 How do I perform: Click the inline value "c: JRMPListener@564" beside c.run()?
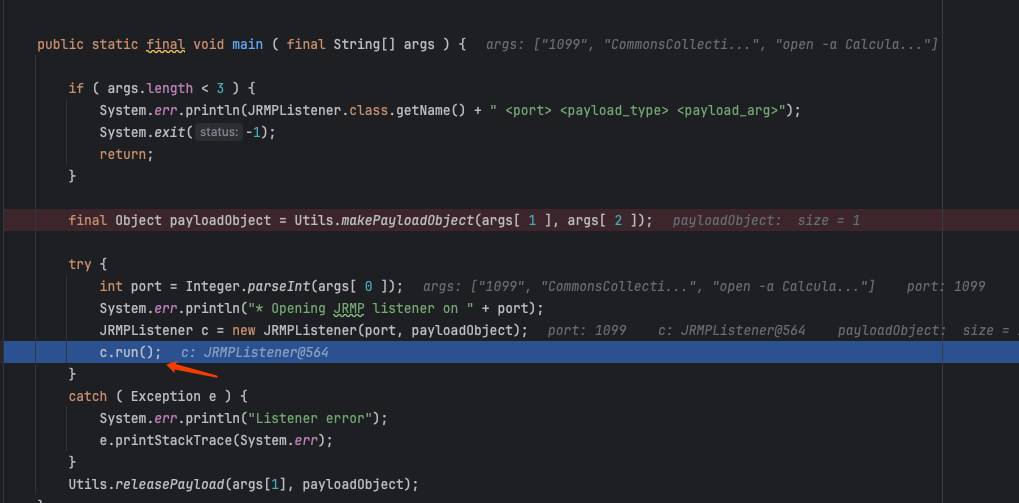(x=254, y=353)
